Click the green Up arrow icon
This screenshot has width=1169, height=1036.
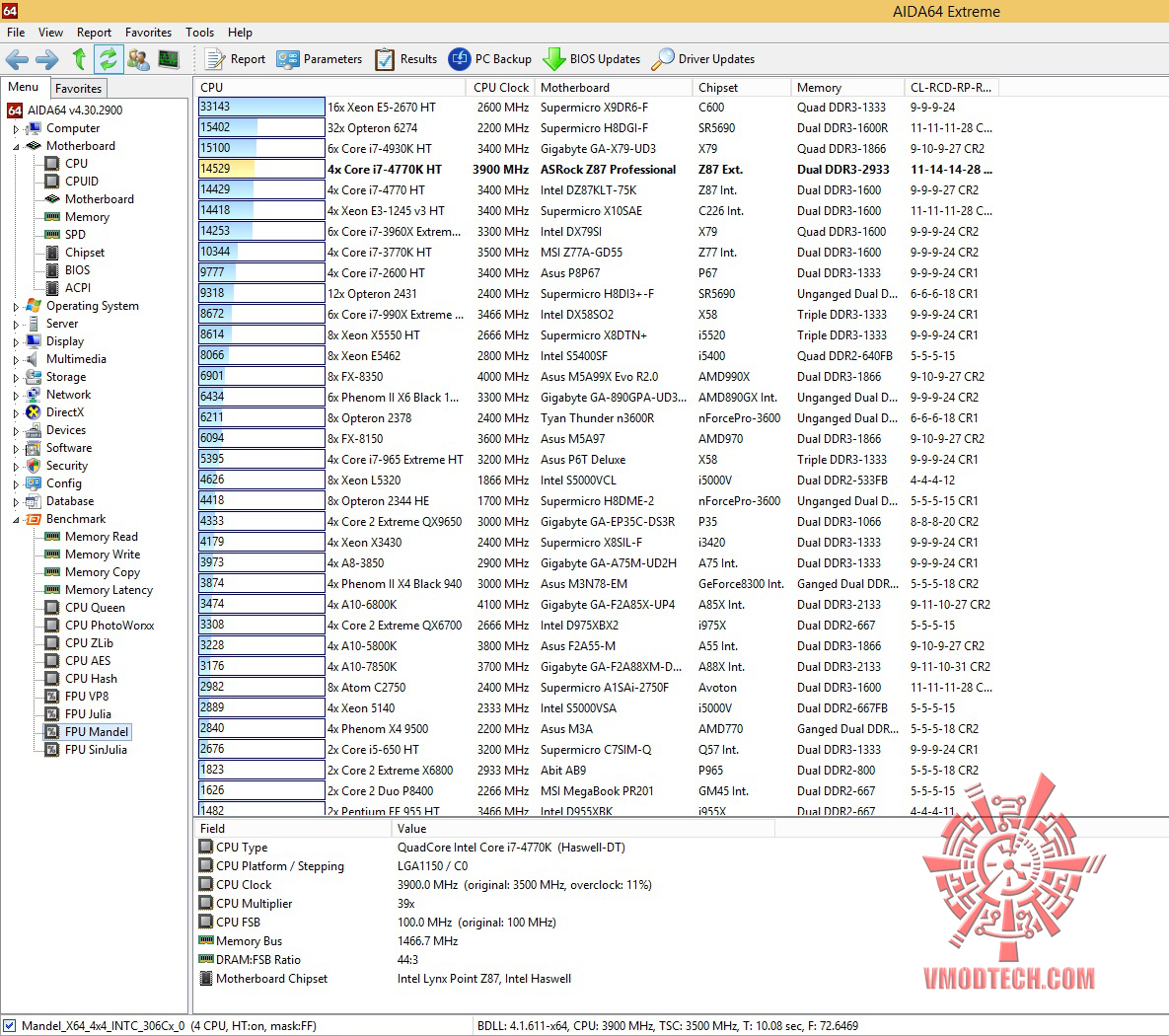pos(79,59)
